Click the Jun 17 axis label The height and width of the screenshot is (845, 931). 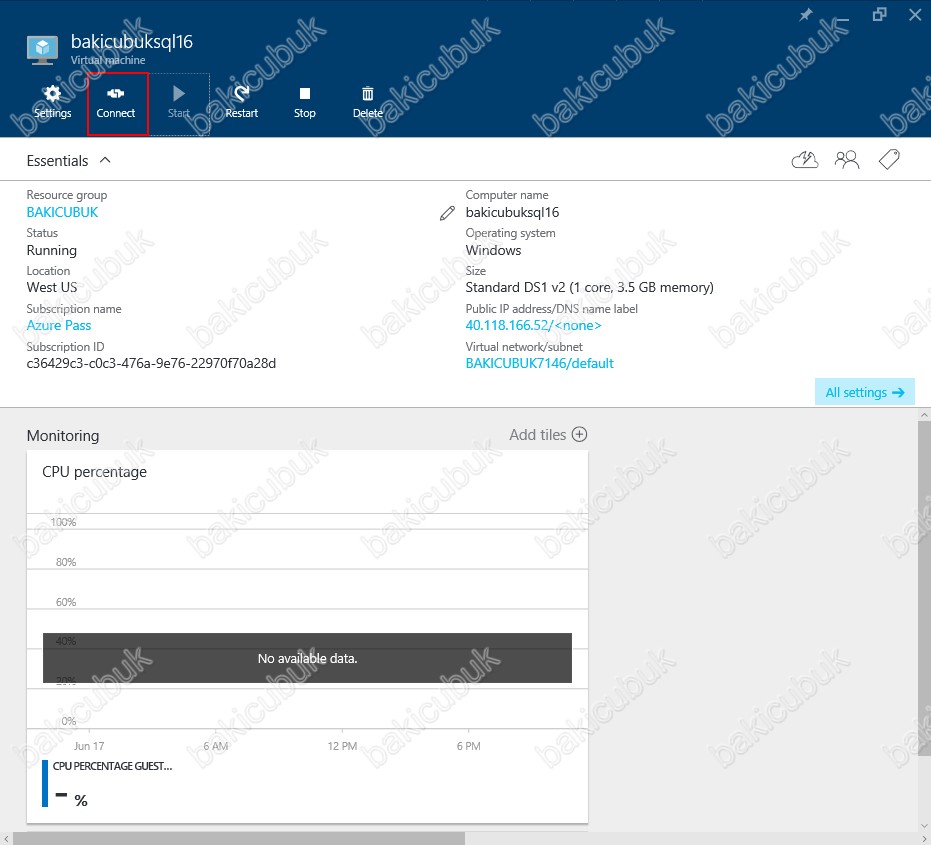[x=88, y=746]
